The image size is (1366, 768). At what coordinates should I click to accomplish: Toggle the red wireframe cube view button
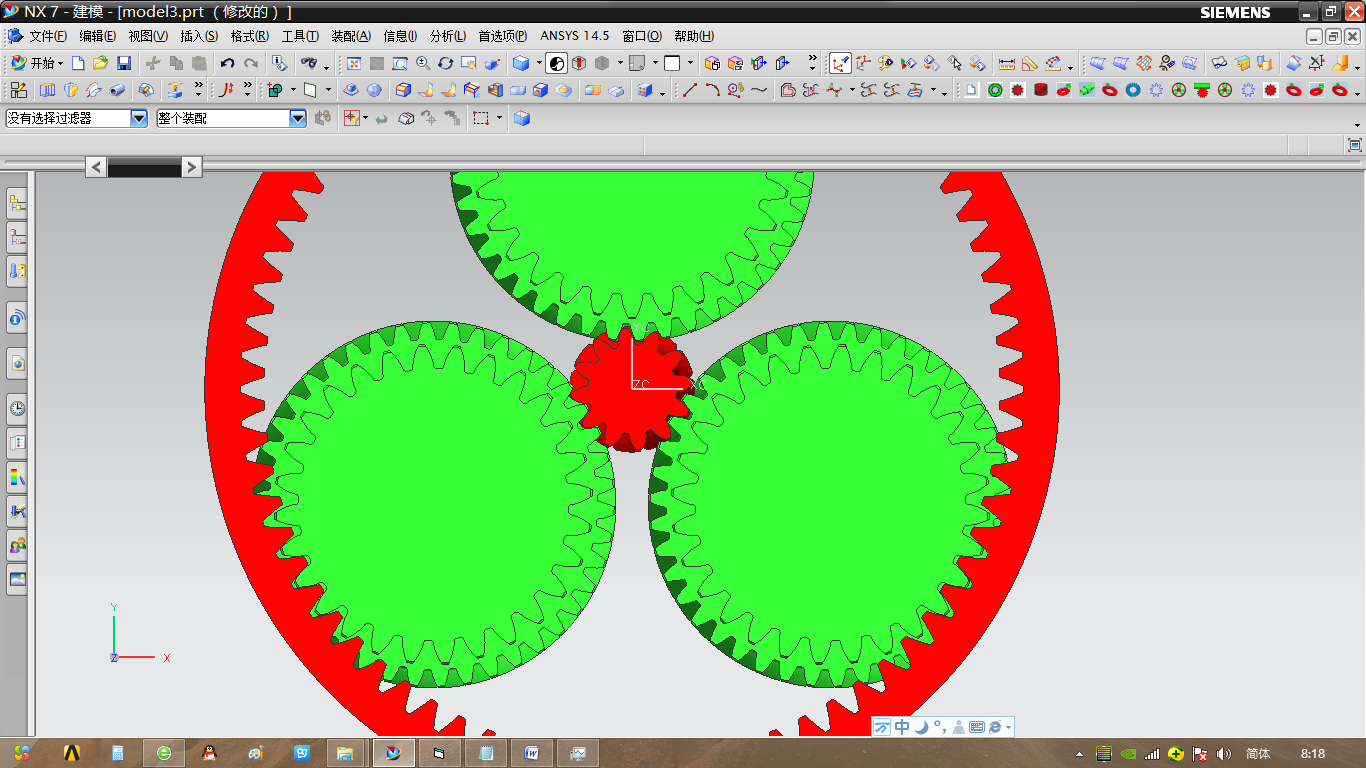[x=578, y=63]
